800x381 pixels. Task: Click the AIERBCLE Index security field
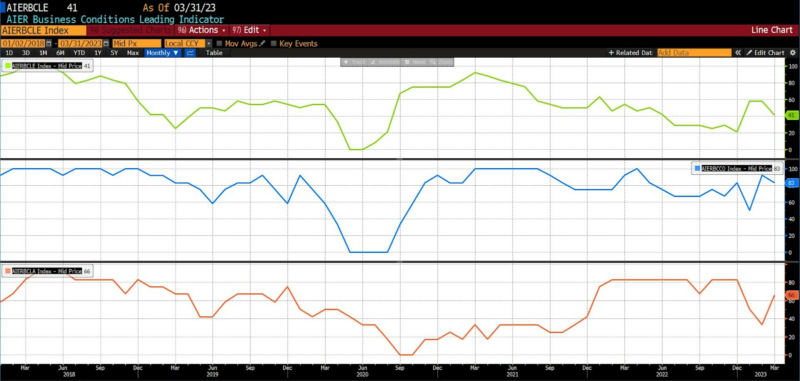pyautogui.click(x=43, y=30)
